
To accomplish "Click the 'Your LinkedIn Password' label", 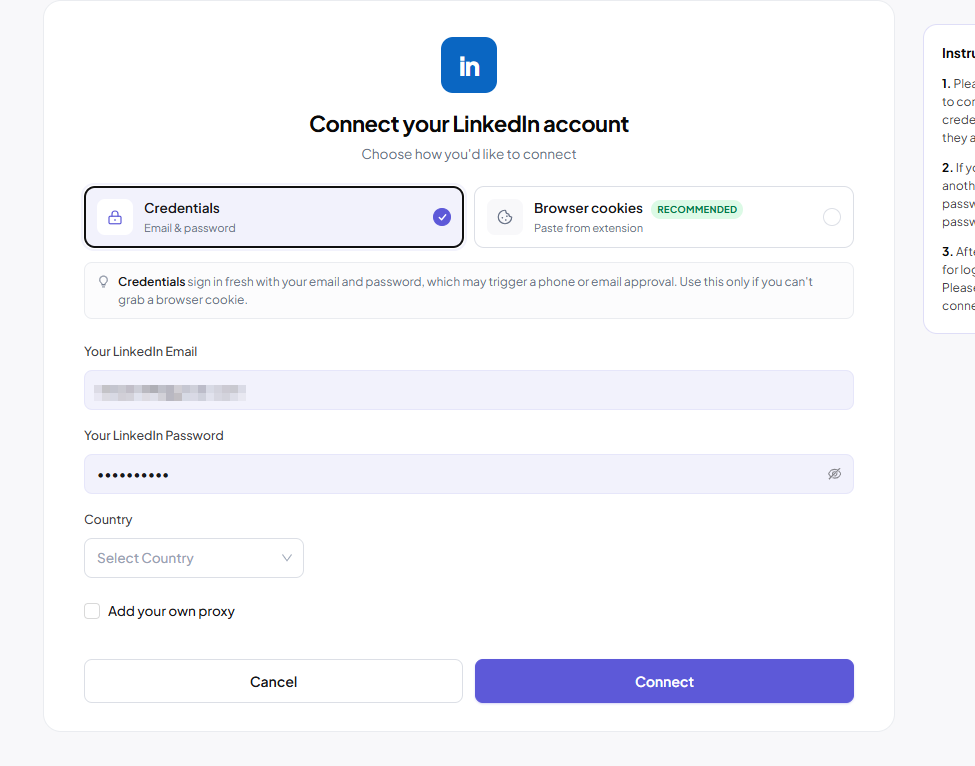I will point(154,435).
